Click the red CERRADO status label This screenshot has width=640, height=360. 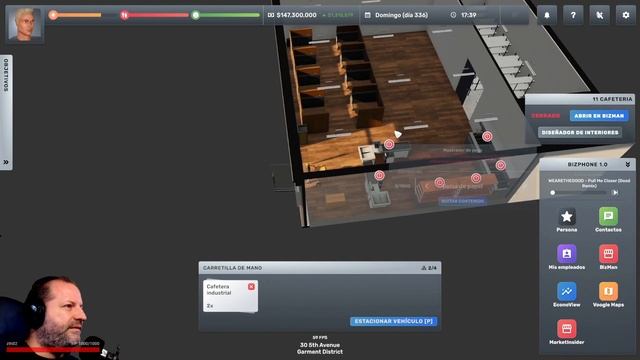tap(546, 116)
